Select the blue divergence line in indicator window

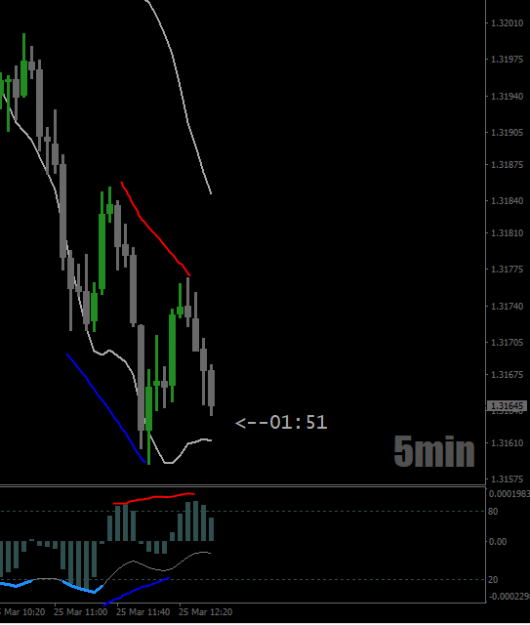[x=136, y=591]
